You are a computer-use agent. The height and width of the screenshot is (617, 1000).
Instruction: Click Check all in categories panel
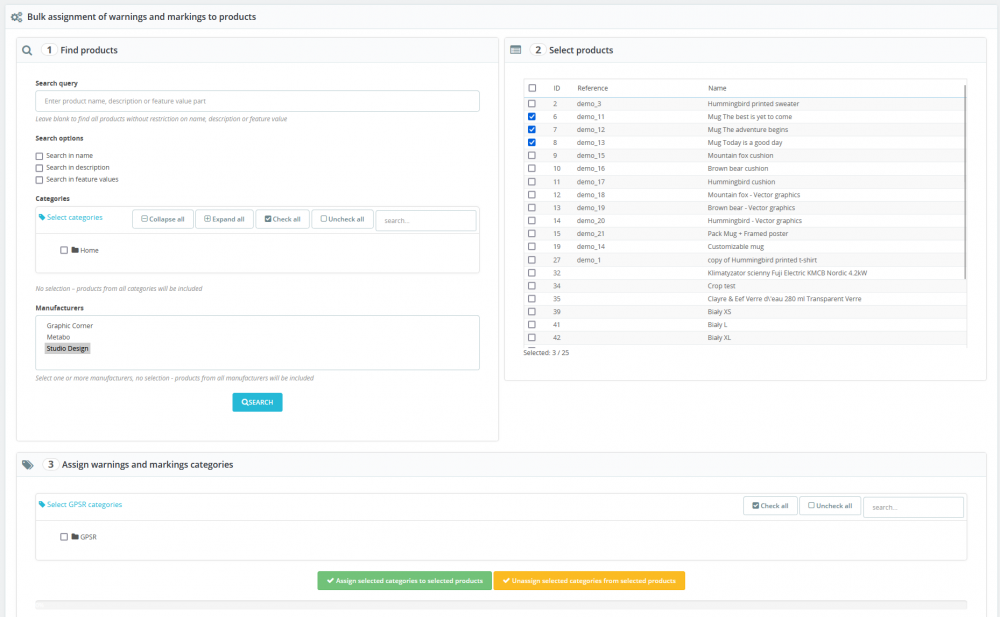[x=283, y=219]
